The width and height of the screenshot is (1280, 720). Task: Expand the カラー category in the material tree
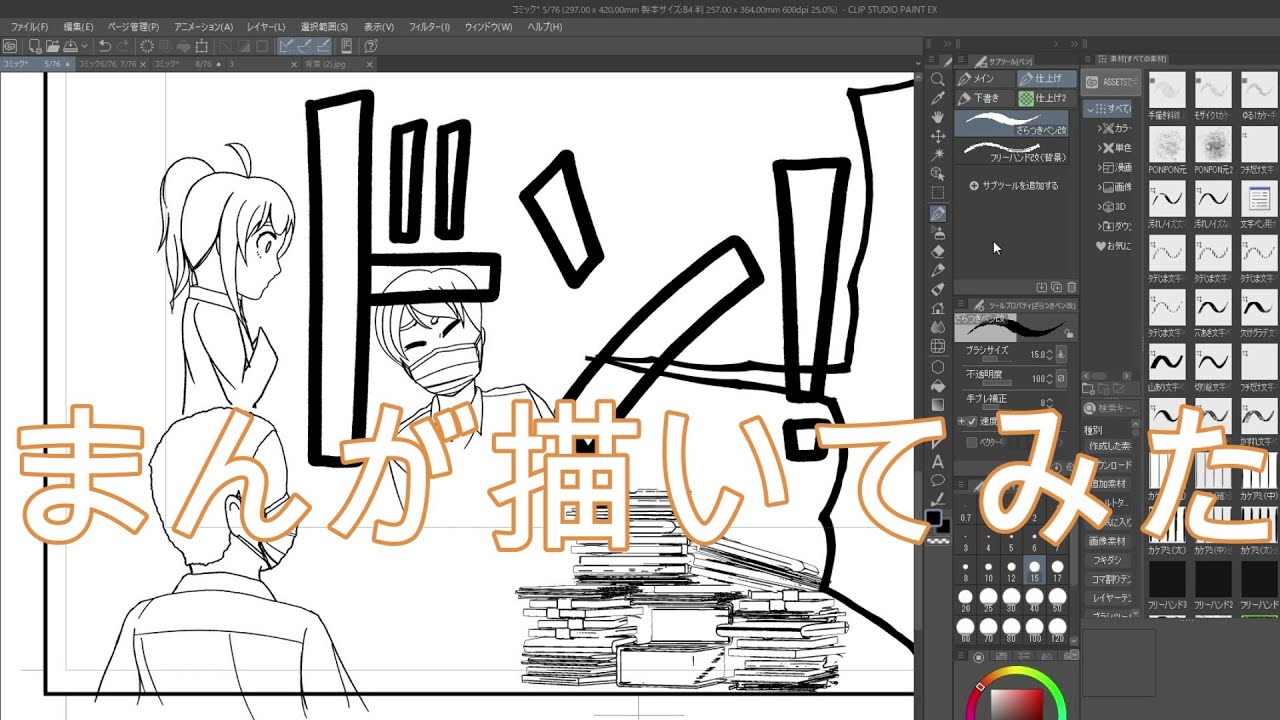1099,128
